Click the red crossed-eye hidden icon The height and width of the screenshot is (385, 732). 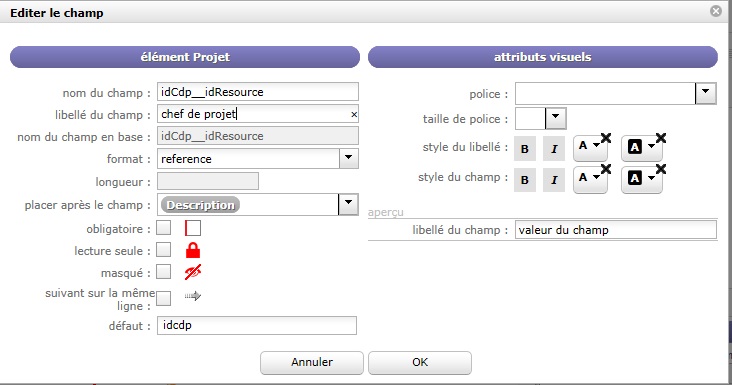point(193,272)
